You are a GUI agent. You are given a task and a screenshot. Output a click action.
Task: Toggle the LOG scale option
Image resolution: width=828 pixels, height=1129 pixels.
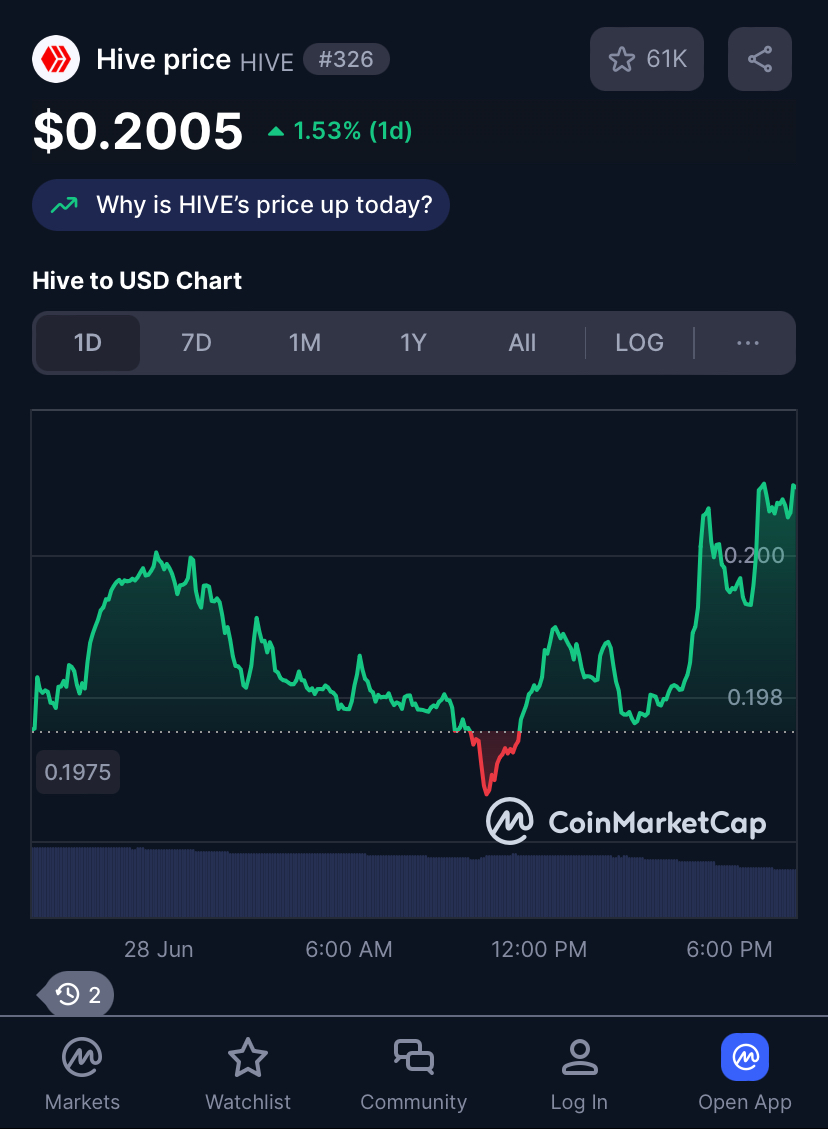(639, 343)
